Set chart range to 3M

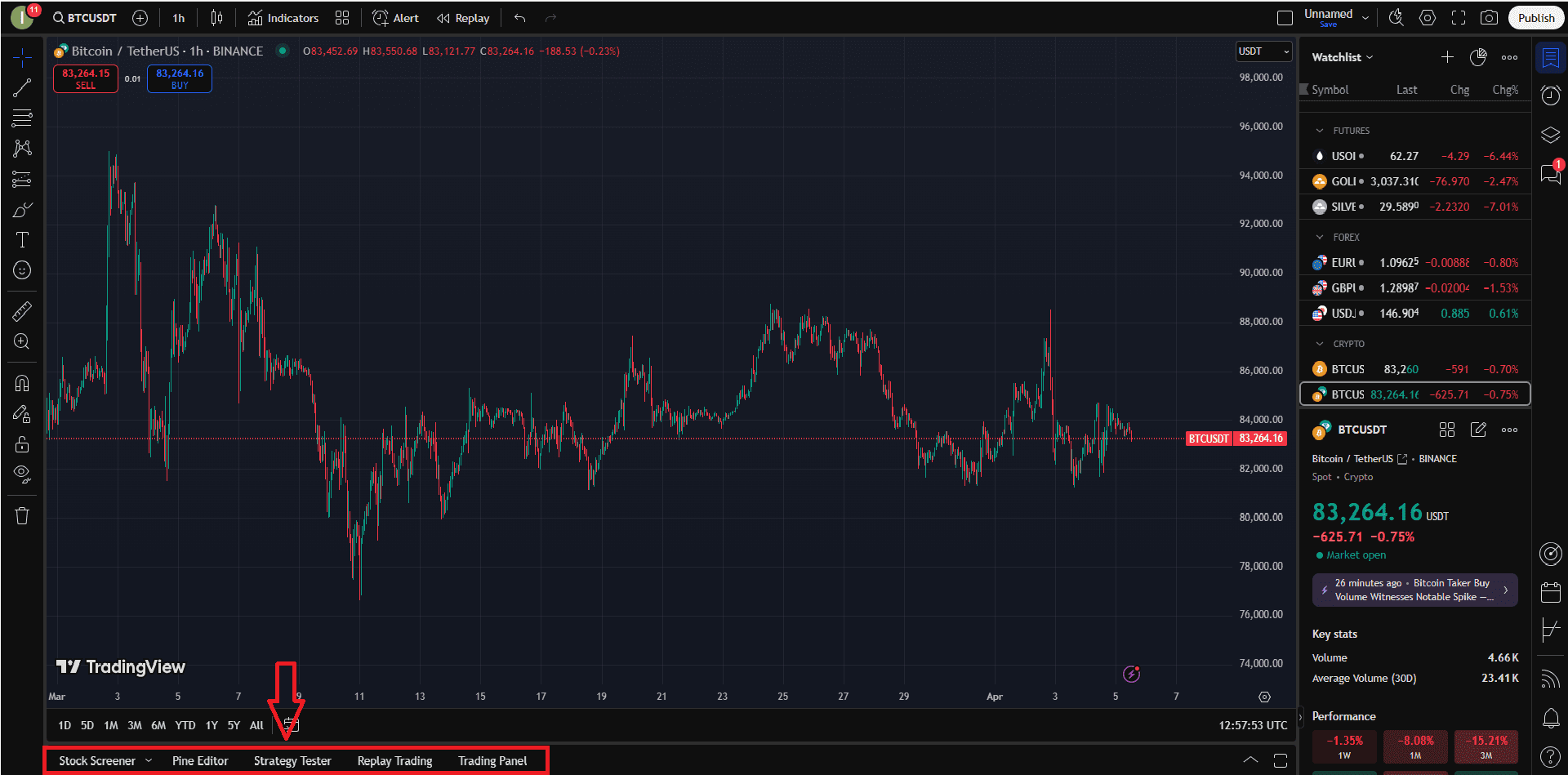click(x=135, y=725)
